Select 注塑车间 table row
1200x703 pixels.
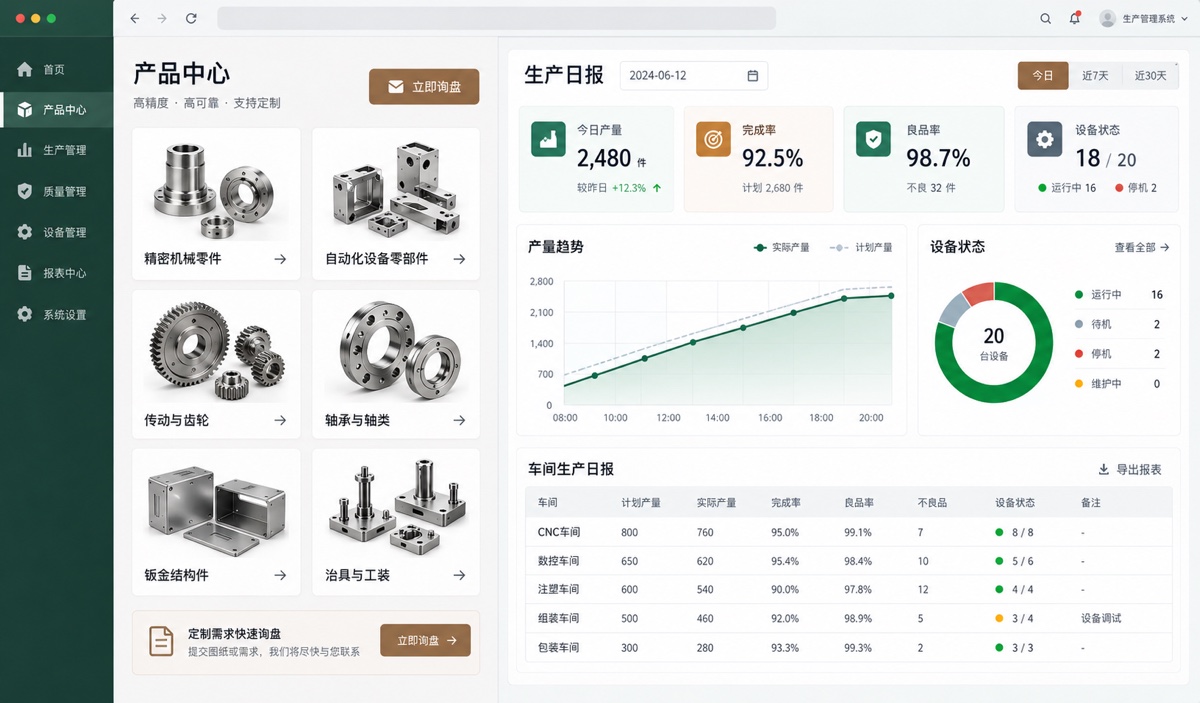(x=848, y=590)
